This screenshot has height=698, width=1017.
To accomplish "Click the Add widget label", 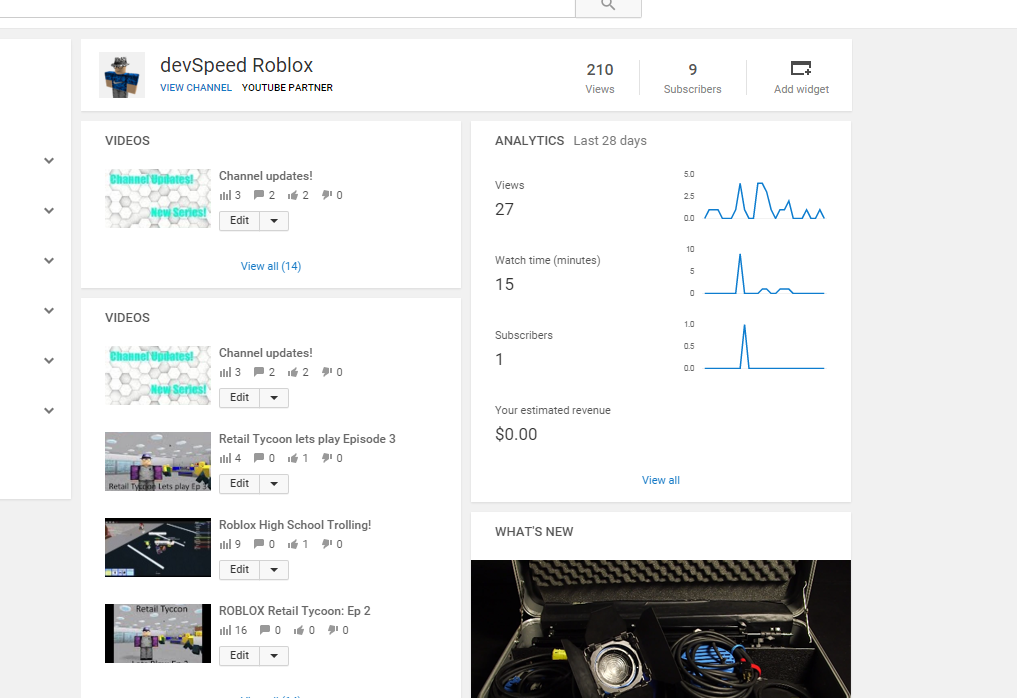I will tap(801, 89).
